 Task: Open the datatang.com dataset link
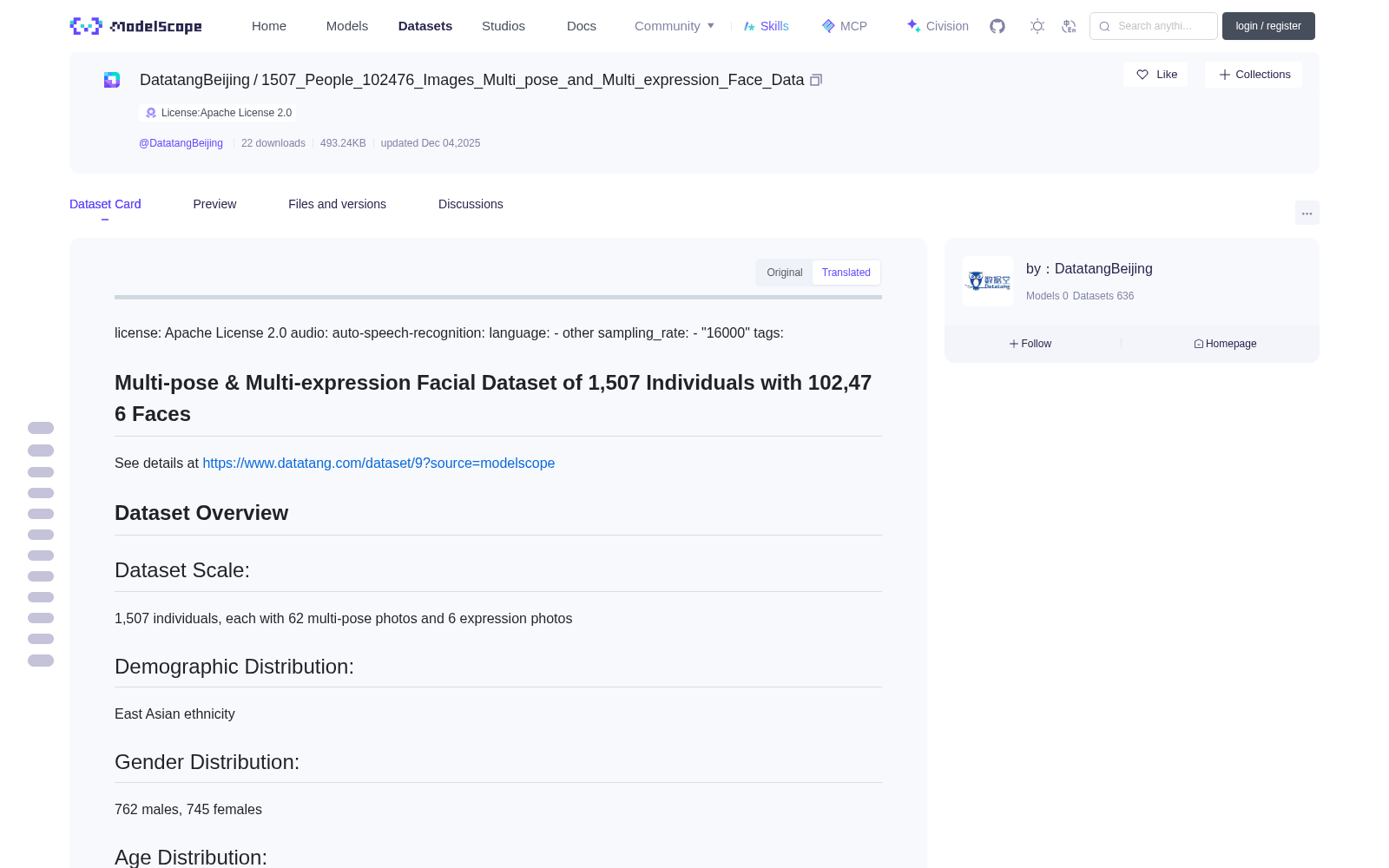tap(379, 464)
